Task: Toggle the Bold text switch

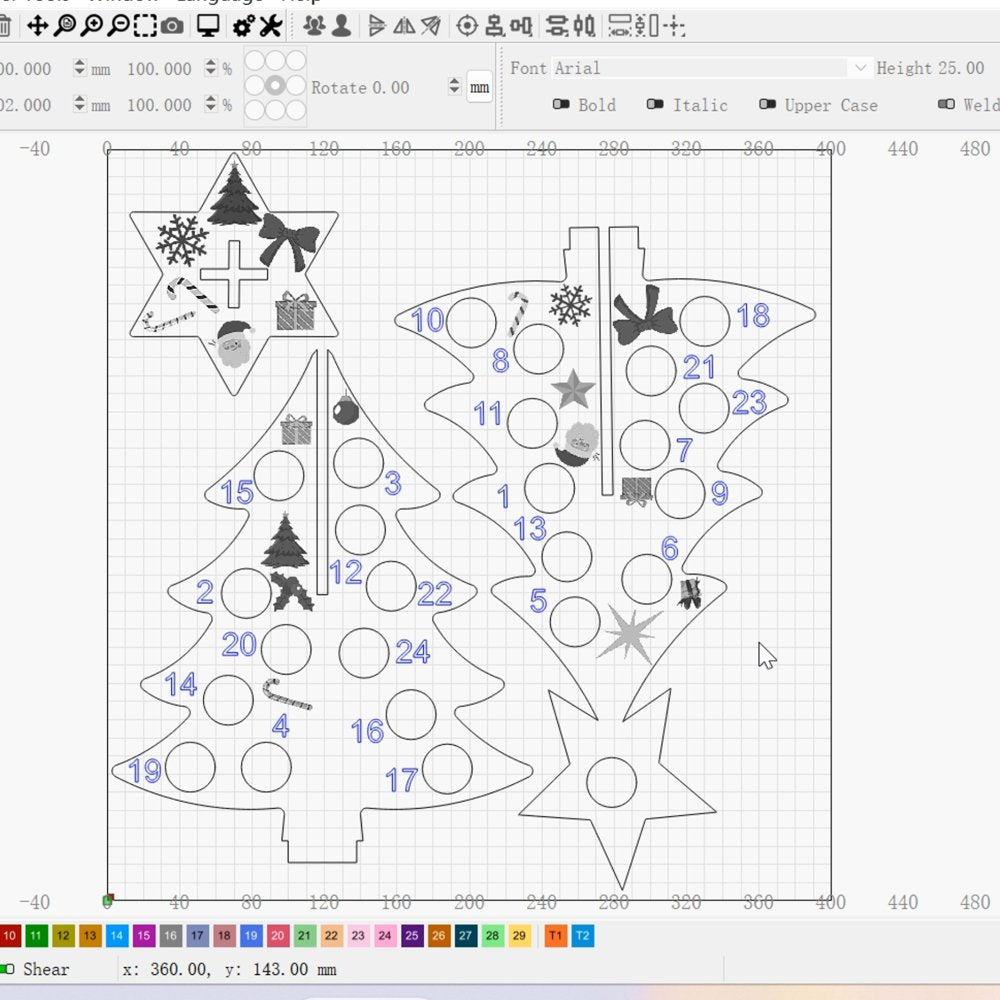Action: pos(562,105)
